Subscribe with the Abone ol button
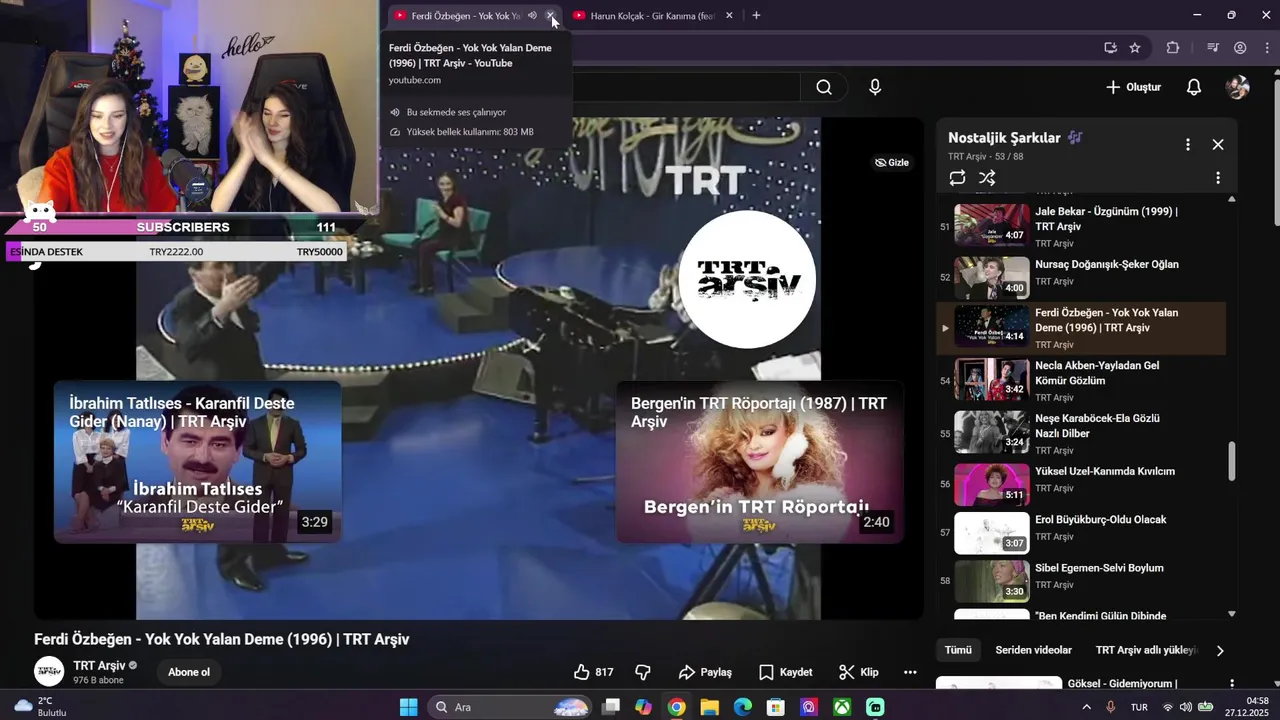 click(189, 672)
